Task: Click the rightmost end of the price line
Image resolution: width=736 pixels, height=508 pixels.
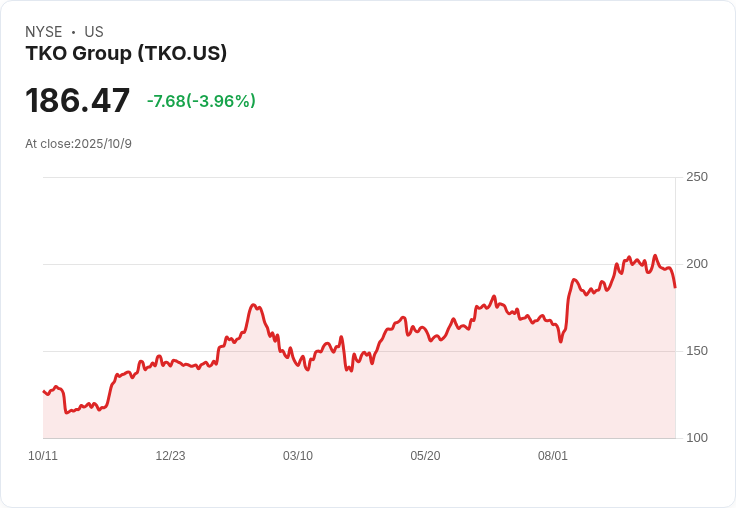Action: (x=675, y=287)
